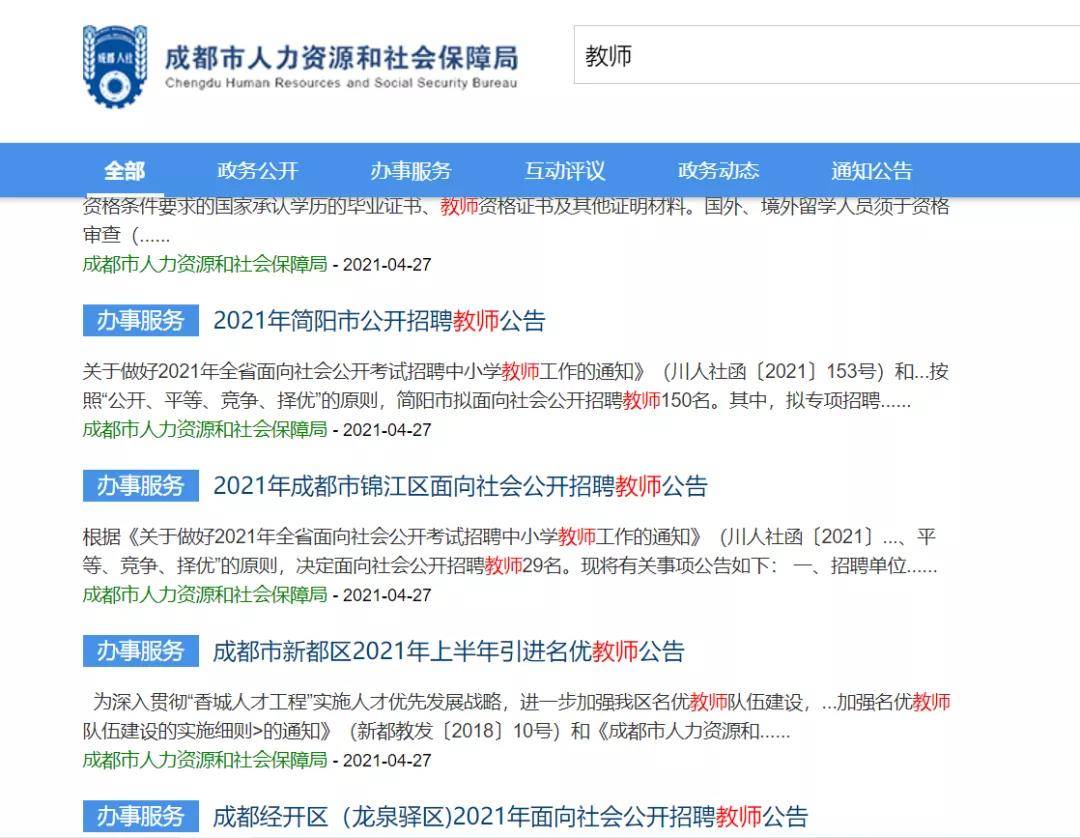The height and width of the screenshot is (838, 1080).
Task: Open the 成都经开区（龙泉驿区）教师公告 link
Action: pyautogui.click(x=510, y=816)
